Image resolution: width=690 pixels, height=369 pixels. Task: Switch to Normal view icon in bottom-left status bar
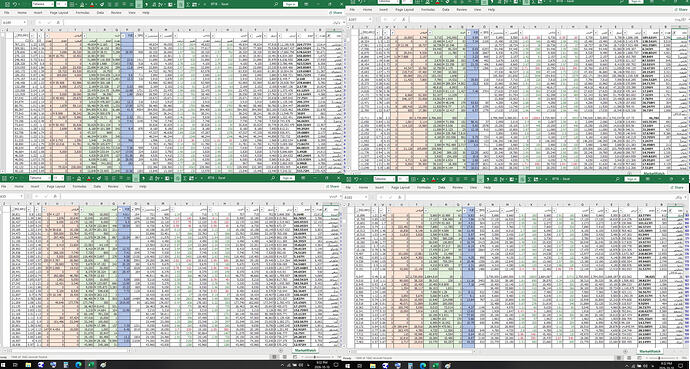coord(274,357)
